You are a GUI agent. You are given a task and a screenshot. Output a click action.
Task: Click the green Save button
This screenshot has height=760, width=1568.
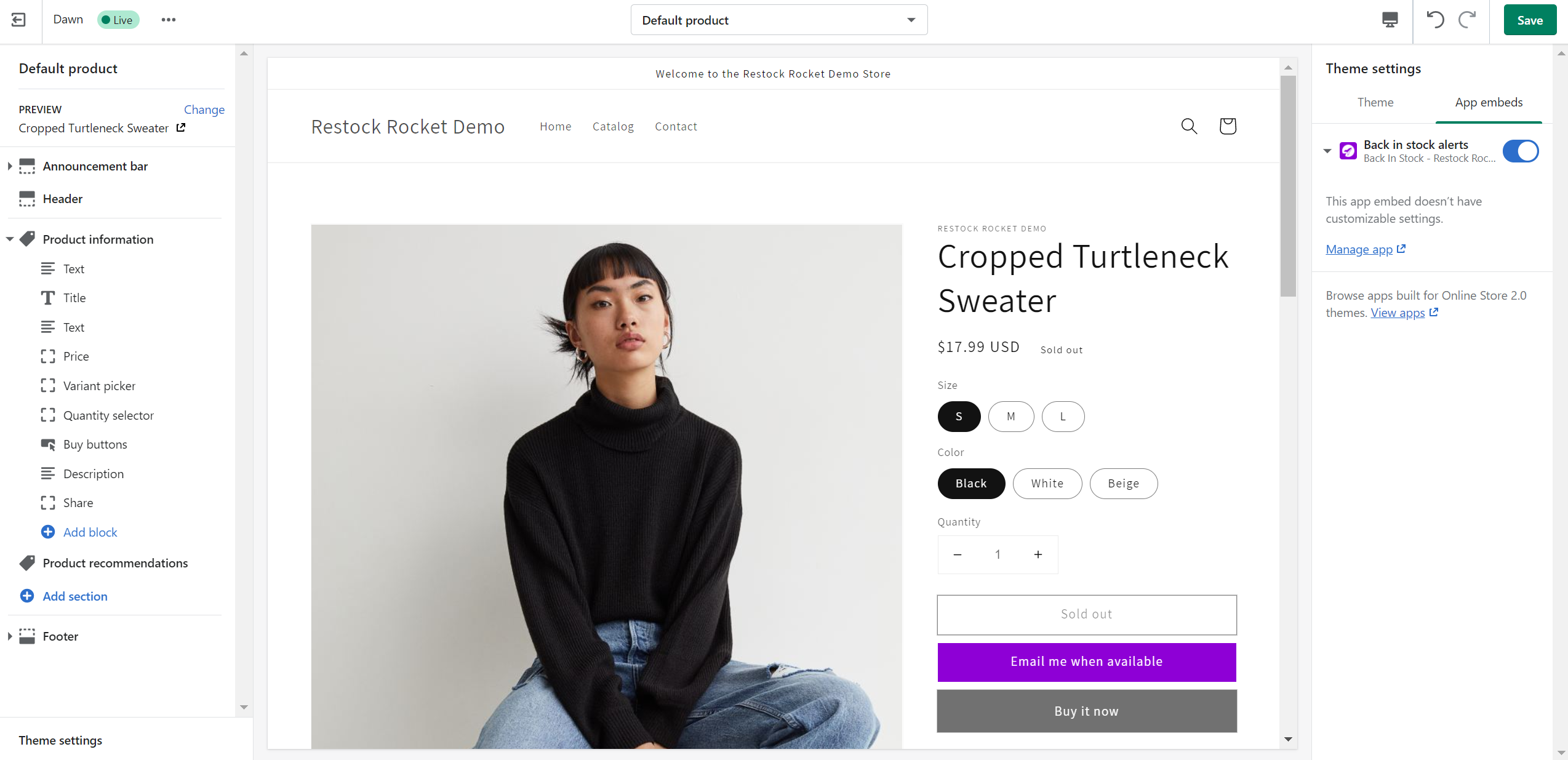pos(1529,20)
